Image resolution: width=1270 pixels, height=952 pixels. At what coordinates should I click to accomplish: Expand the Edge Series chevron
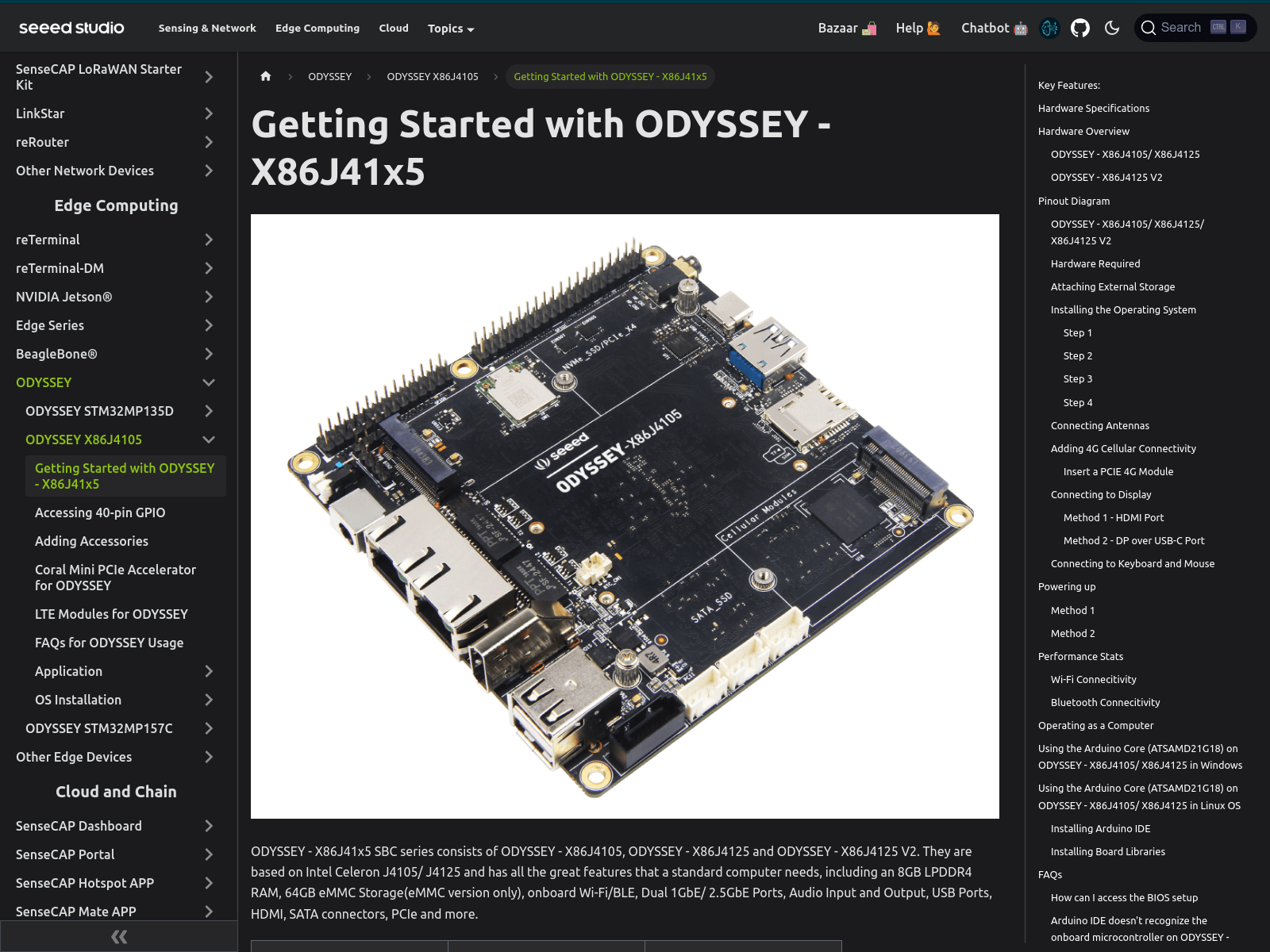click(209, 325)
